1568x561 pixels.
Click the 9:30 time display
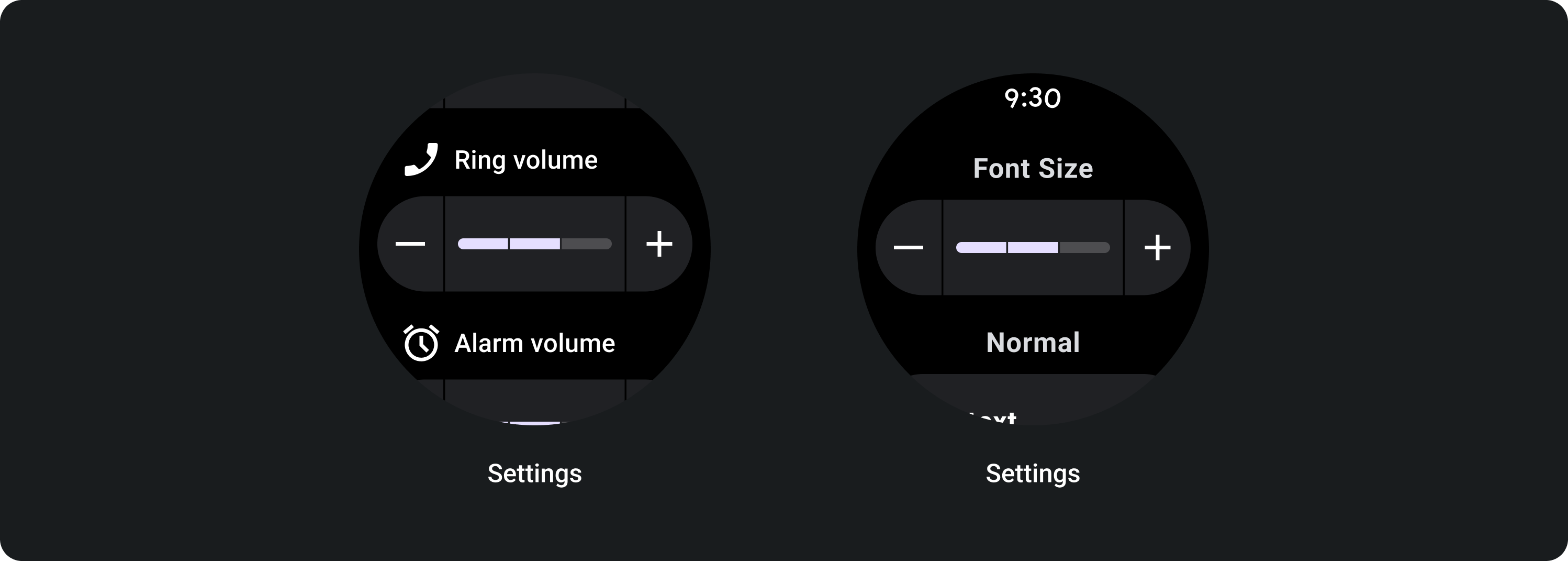[x=1033, y=98]
